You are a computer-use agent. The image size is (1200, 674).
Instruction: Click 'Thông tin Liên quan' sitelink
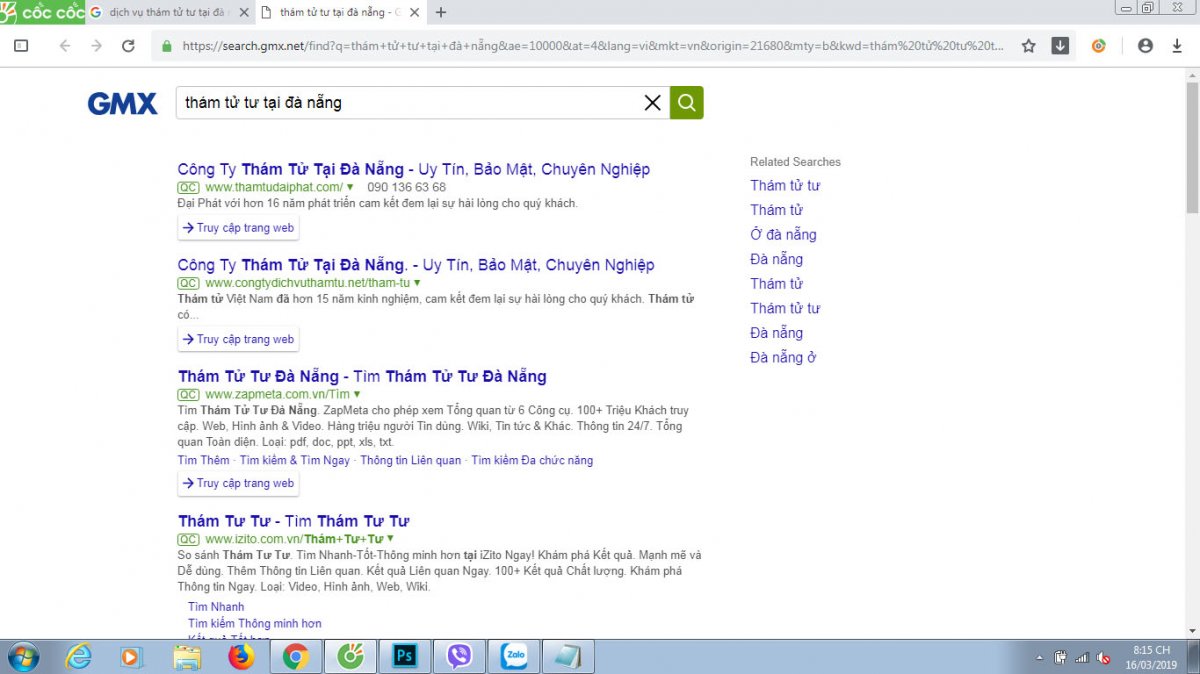[x=411, y=460]
